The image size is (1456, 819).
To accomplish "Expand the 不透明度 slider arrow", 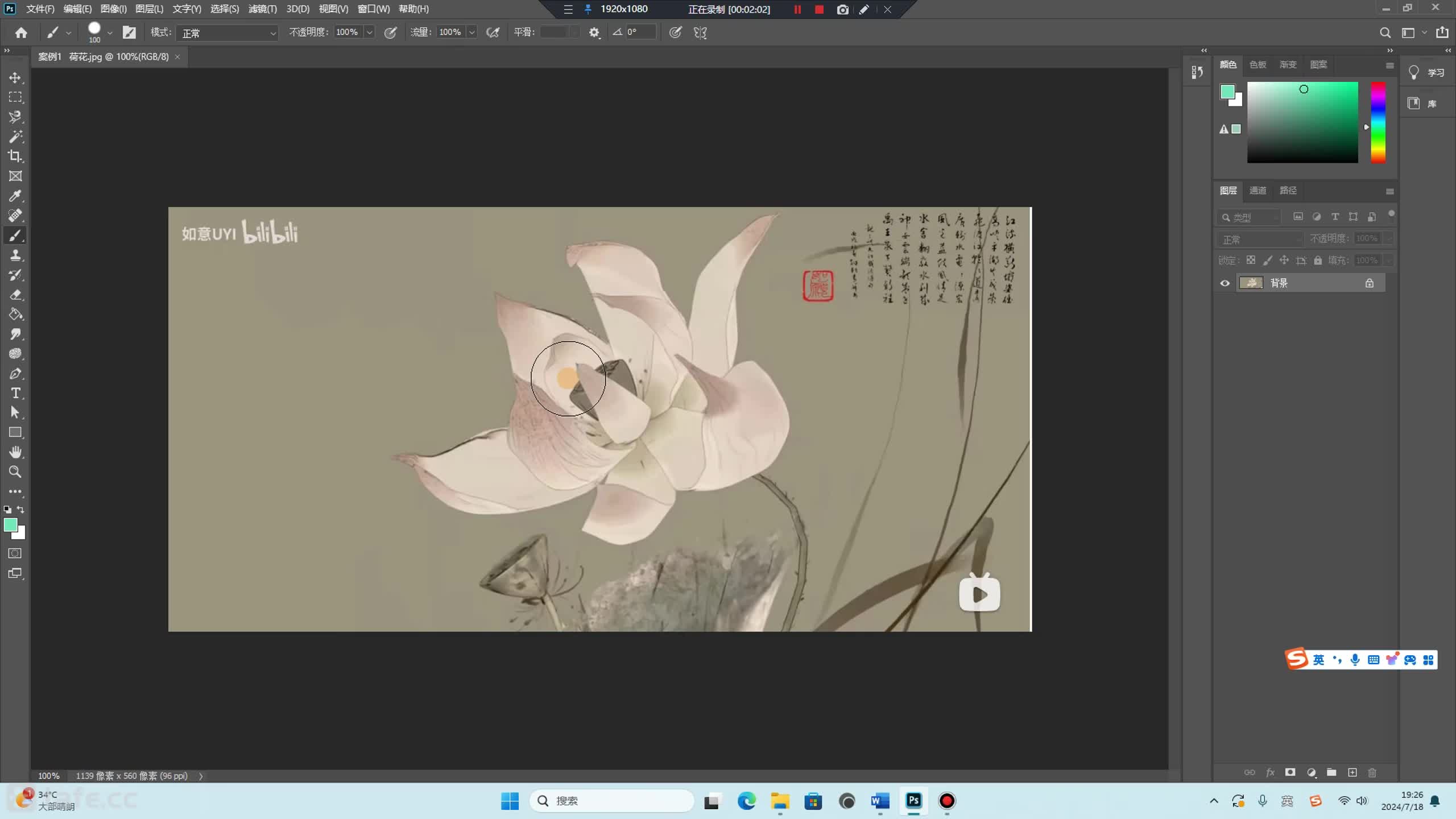I will click(x=370, y=32).
